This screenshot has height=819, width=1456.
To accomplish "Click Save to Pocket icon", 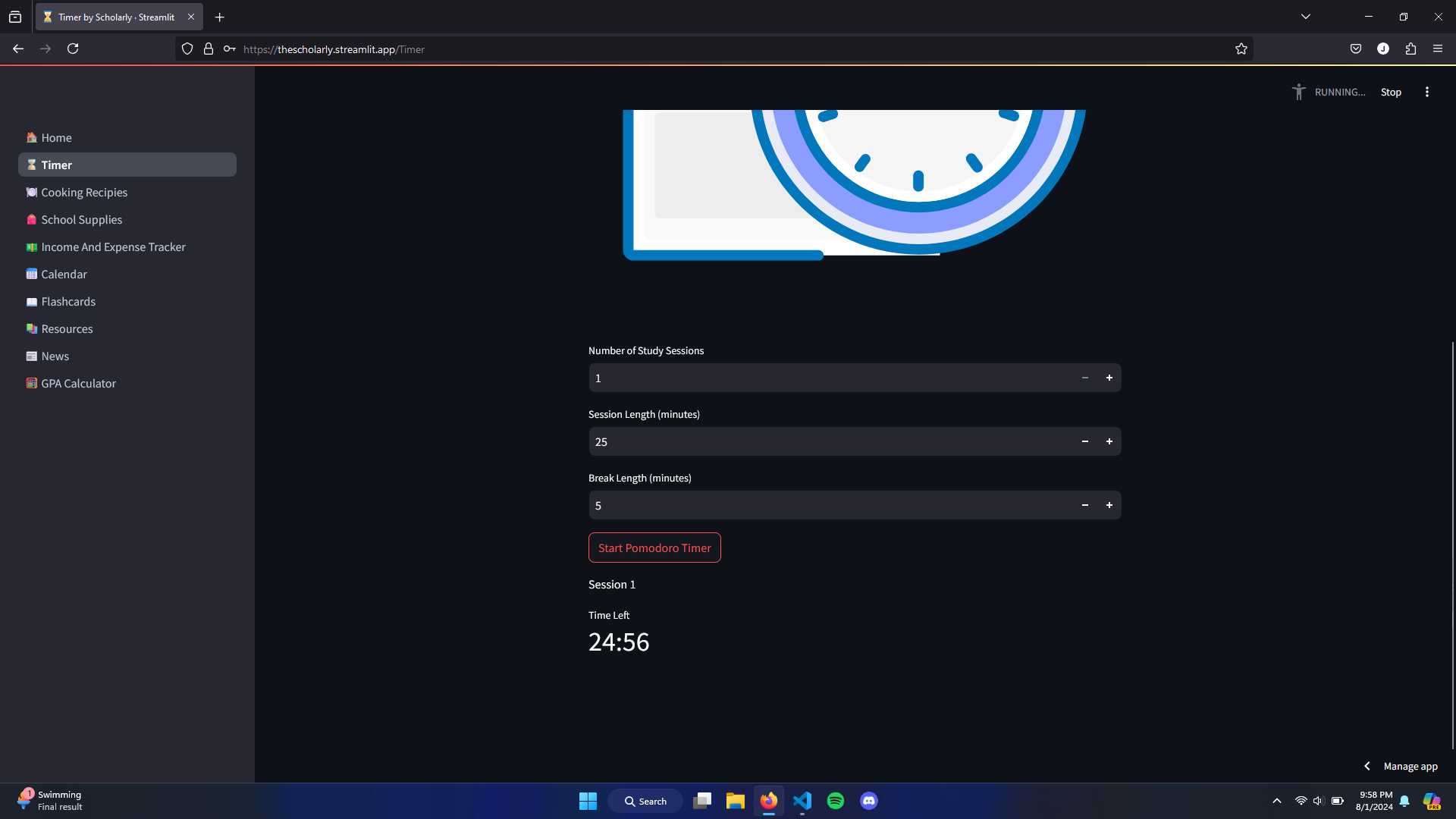I will pos(1356,49).
